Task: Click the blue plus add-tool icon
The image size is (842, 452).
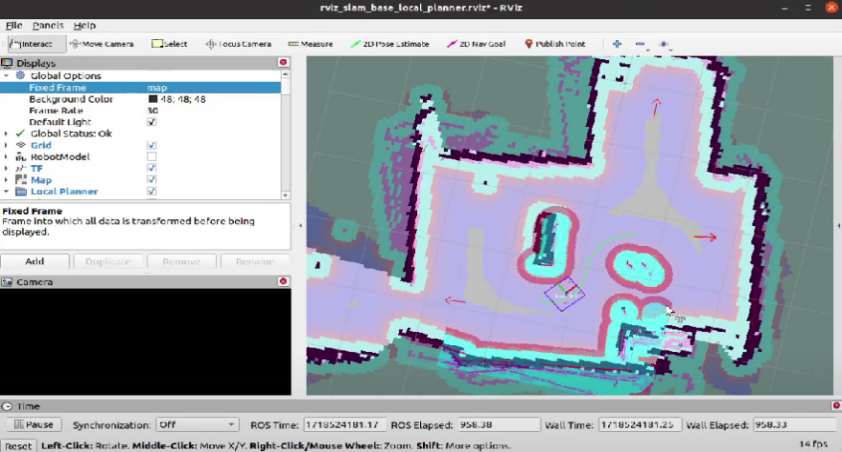Action: [x=617, y=44]
